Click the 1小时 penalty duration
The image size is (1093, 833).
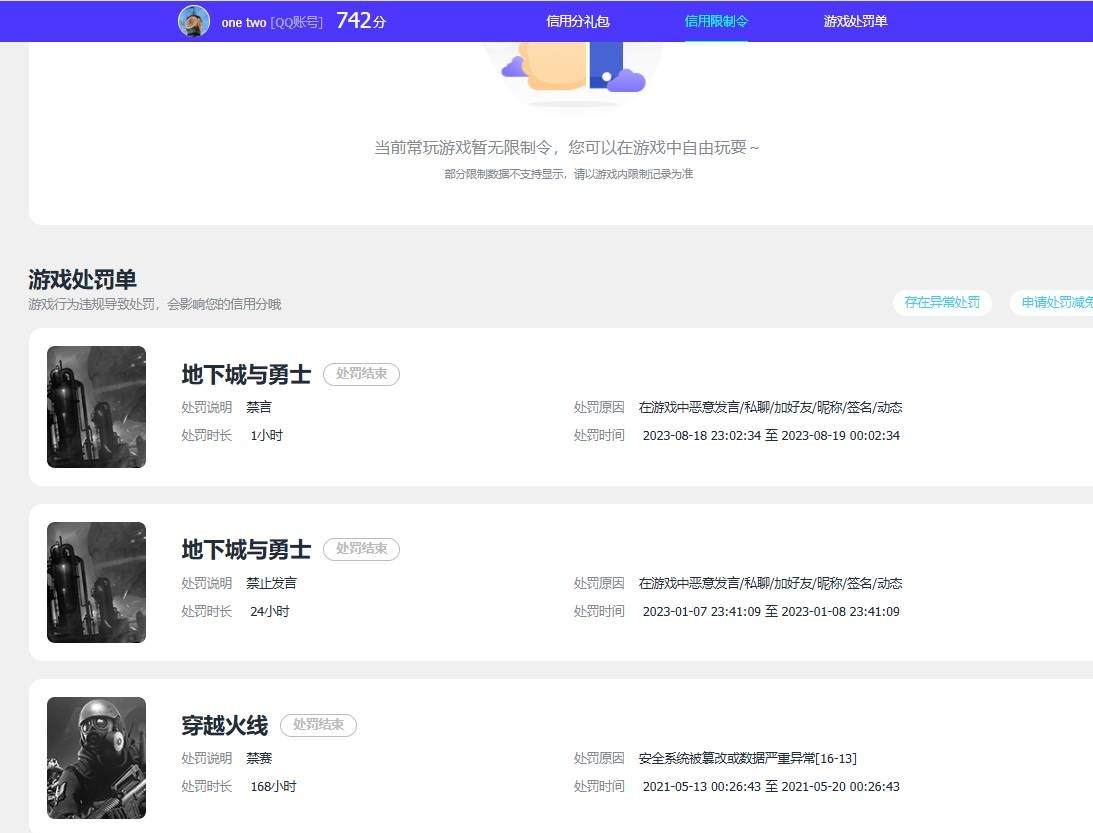click(266, 436)
